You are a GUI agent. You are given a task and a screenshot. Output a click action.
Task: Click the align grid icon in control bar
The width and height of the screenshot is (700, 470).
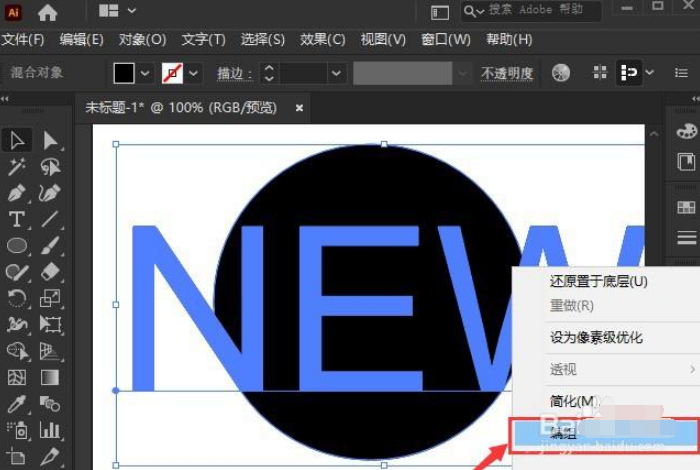(600, 72)
